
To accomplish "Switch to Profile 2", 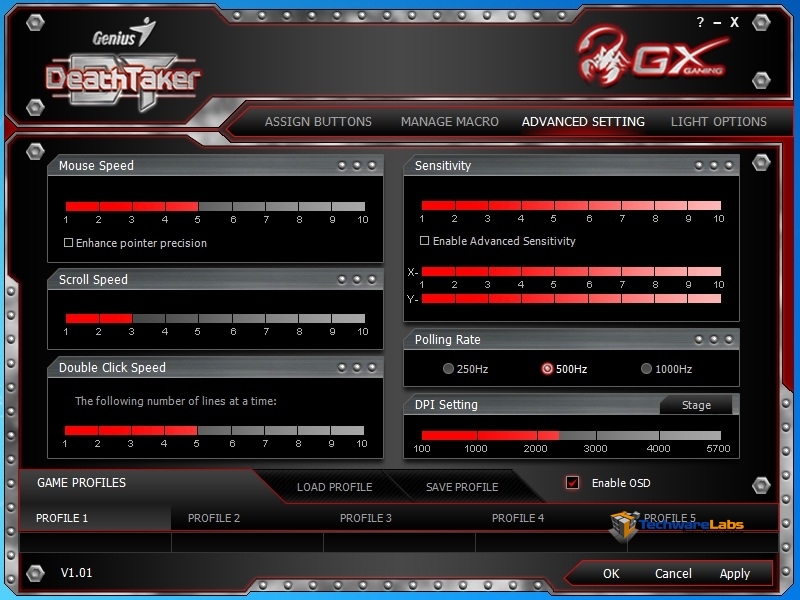I will 214,518.
